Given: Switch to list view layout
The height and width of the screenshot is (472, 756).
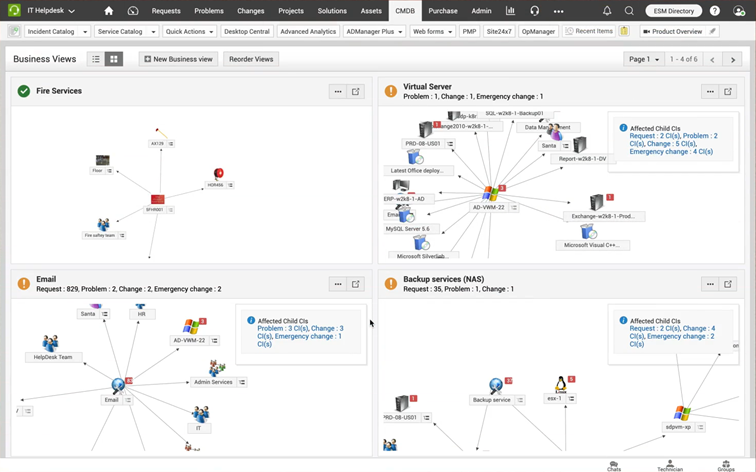Looking at the screenshot, I should (x=97, y=59).
